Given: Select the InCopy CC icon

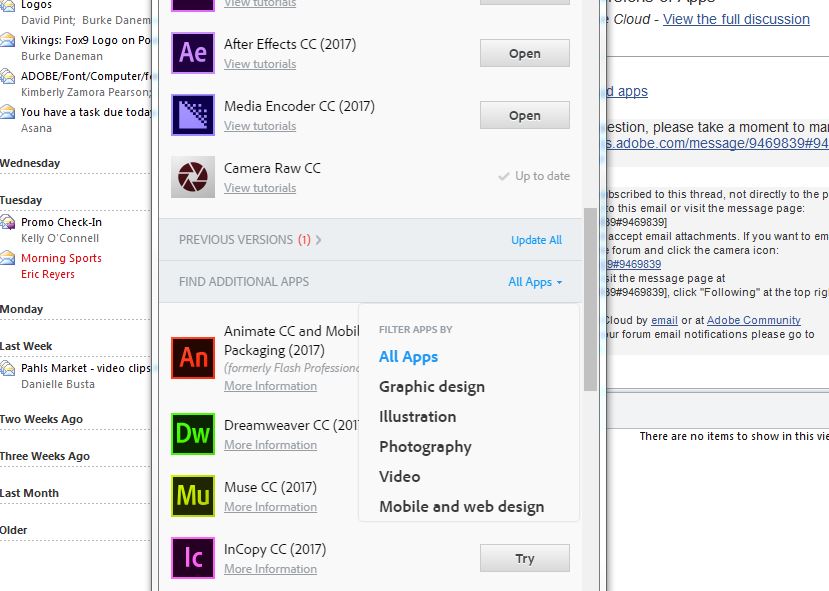Looking at the screenshot, I should [x=191, y=557].
